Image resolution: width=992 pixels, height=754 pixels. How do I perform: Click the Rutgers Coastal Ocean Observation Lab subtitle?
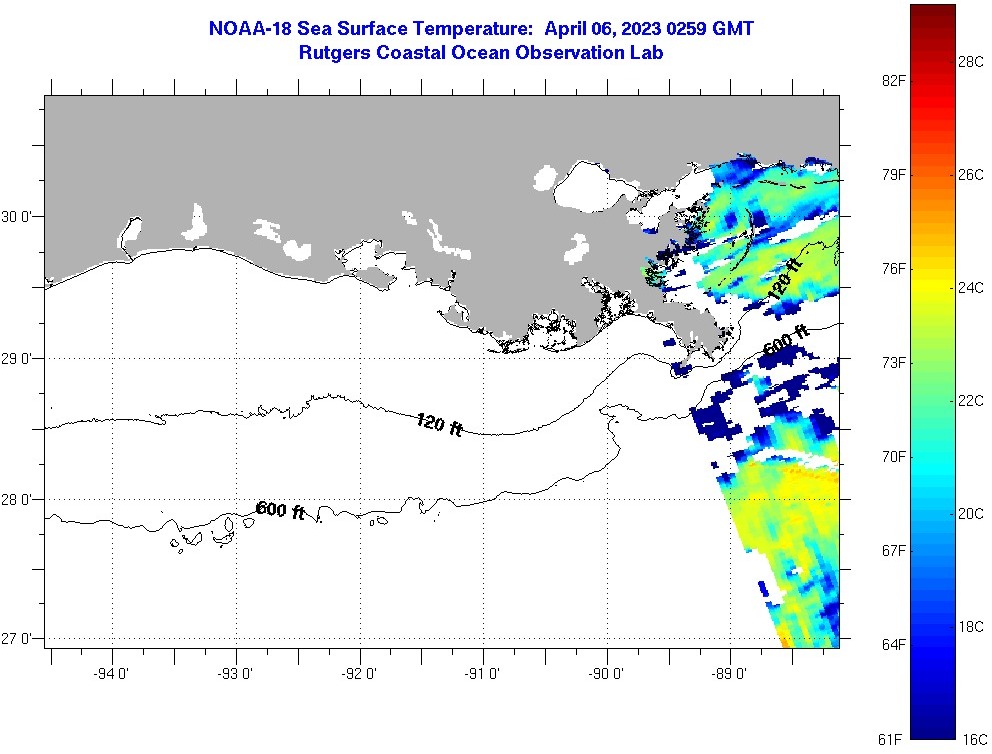point(481,53)
